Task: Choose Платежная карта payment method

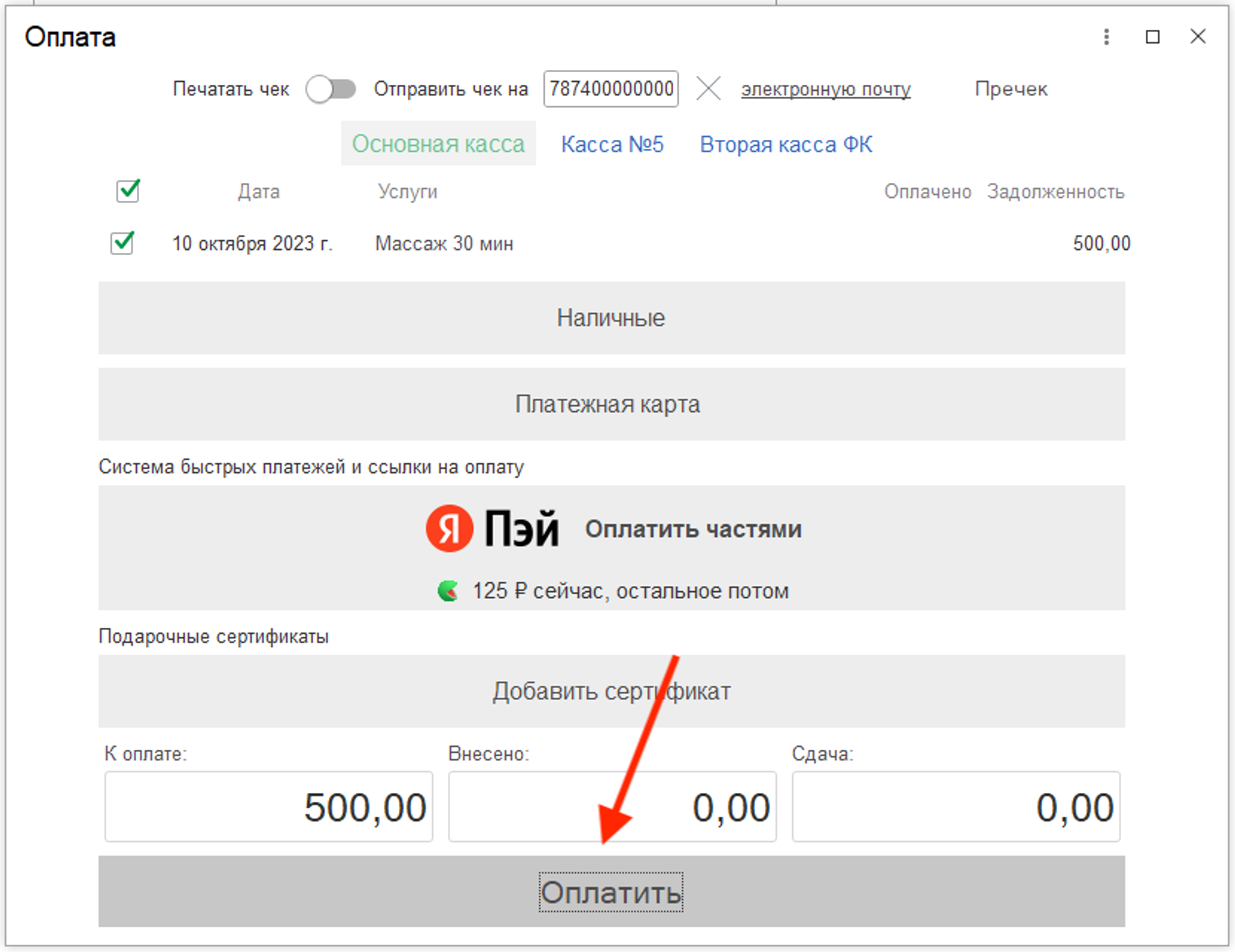Action: (x=612, y=404)
